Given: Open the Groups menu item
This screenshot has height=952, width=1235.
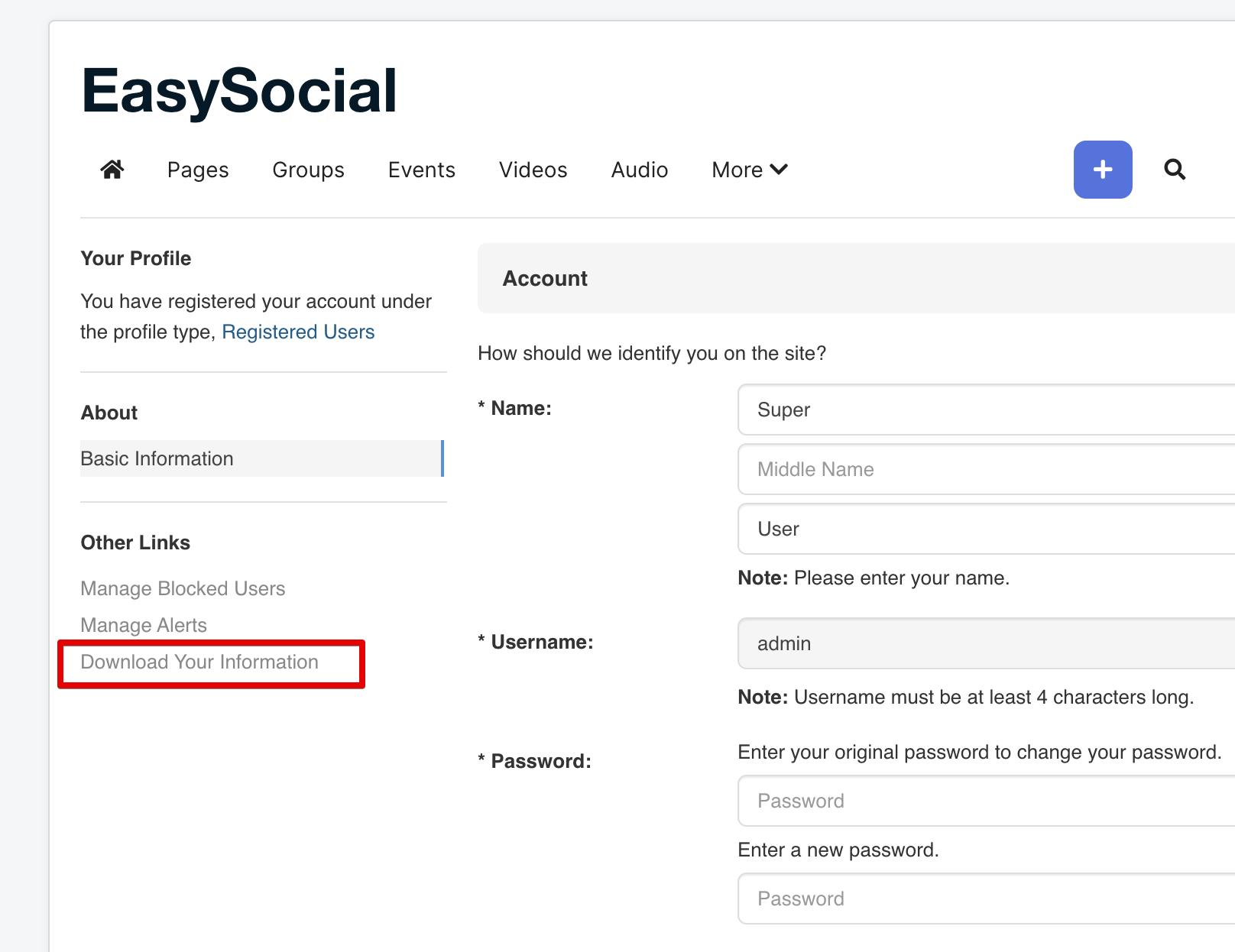Looking at the screenshot, I should (309, 170).
